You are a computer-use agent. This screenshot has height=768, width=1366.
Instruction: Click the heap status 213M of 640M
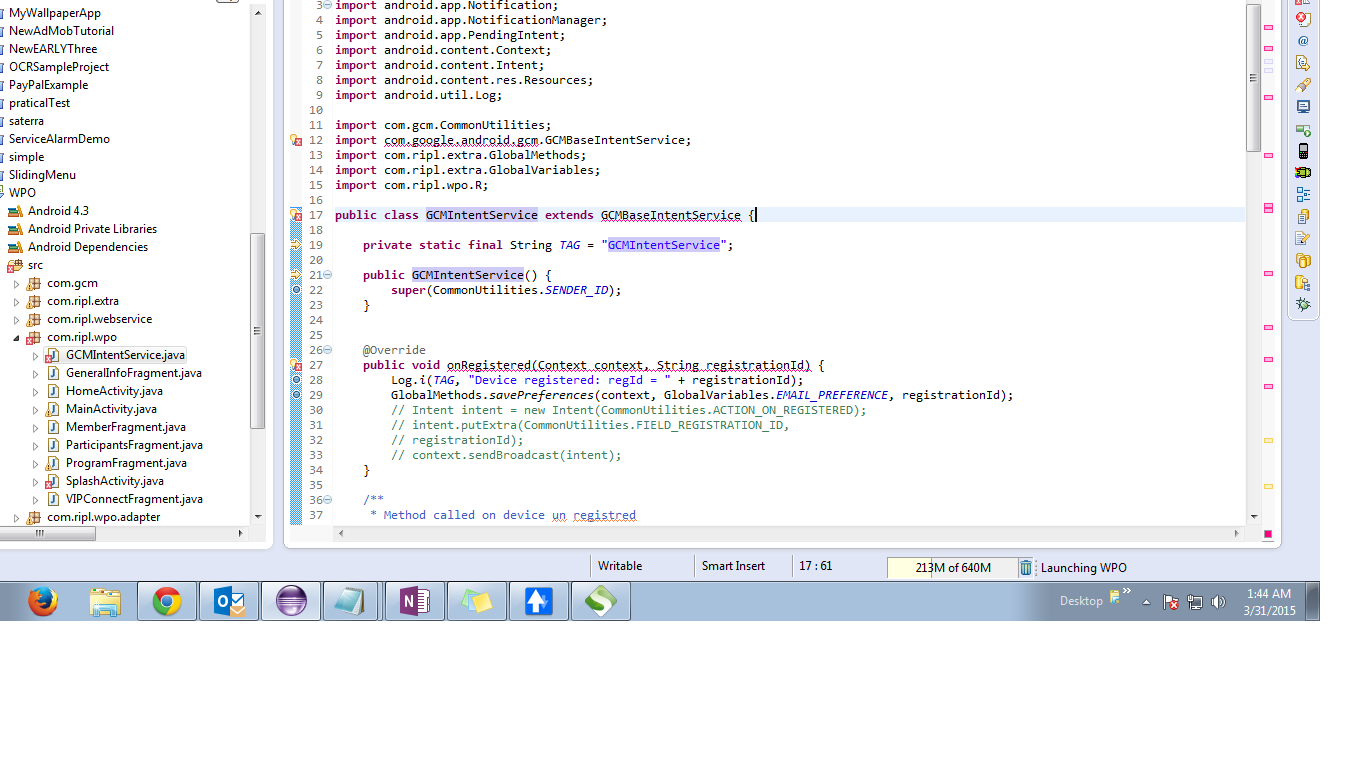[952, 568]
